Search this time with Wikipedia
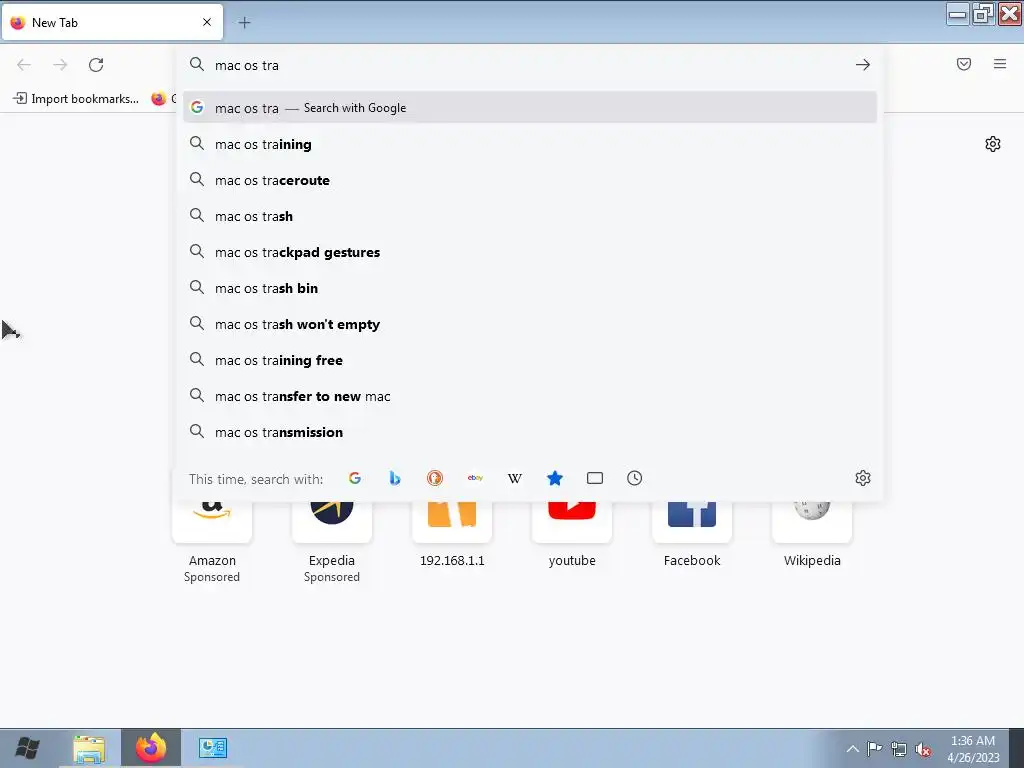Viewport: 1024px width, 768px height. point(515,478)
